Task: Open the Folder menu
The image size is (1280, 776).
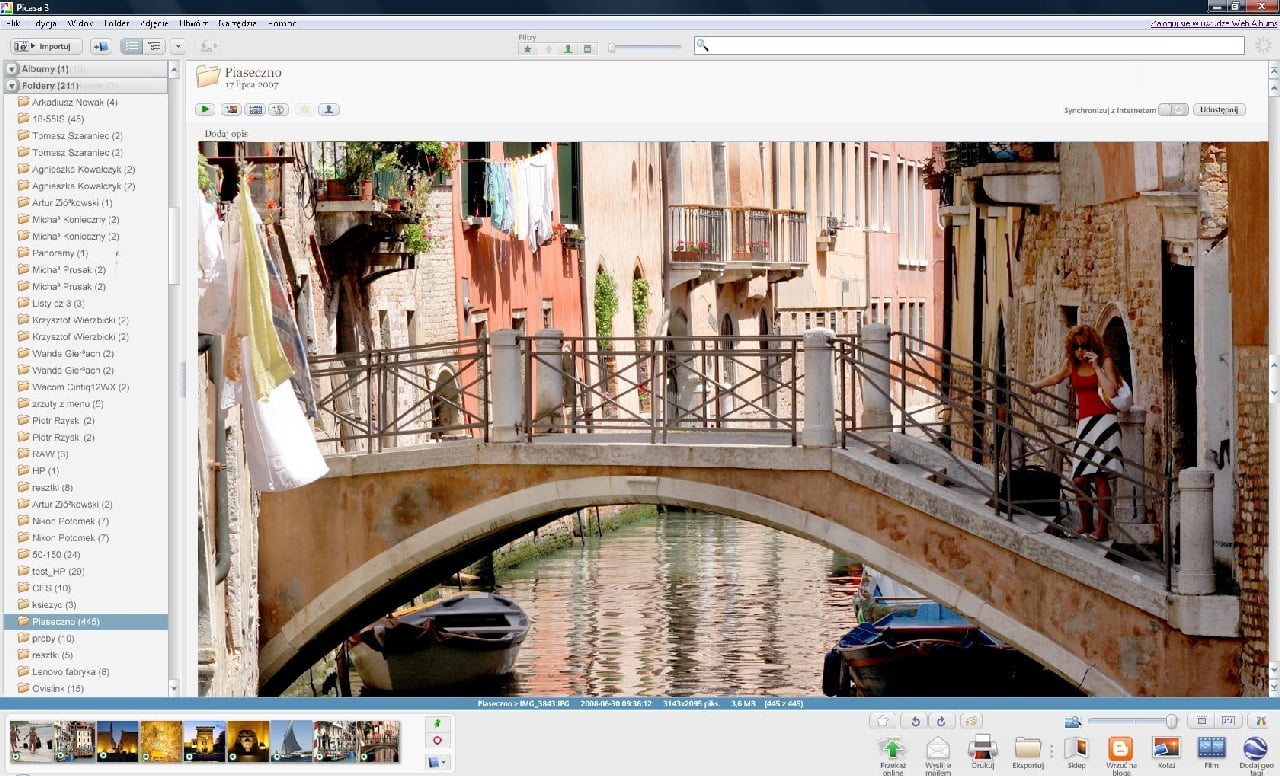Action: click(x=117, y=22)
